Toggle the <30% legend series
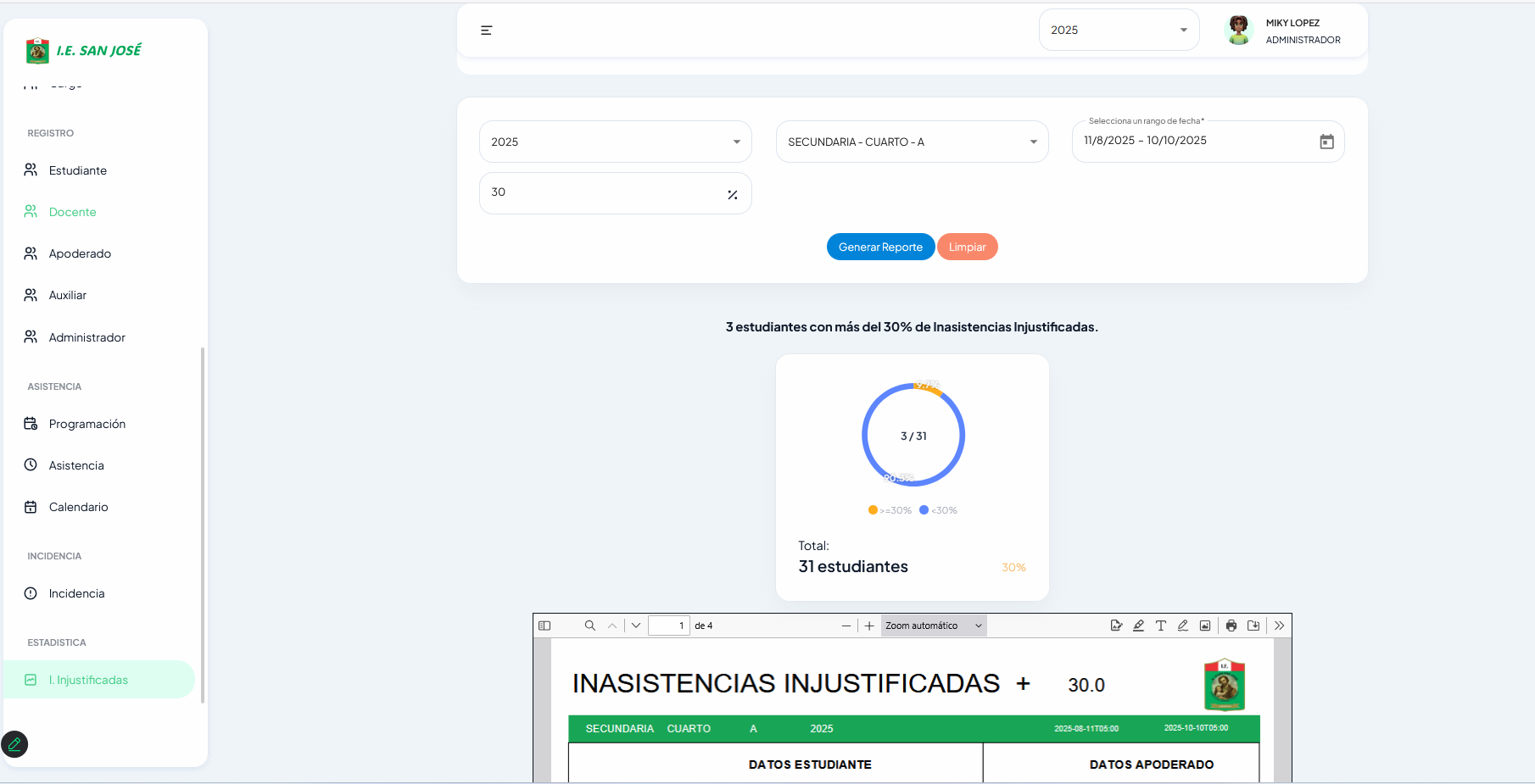This screenshot has width=1535, height=784. [x=938, y=510]
